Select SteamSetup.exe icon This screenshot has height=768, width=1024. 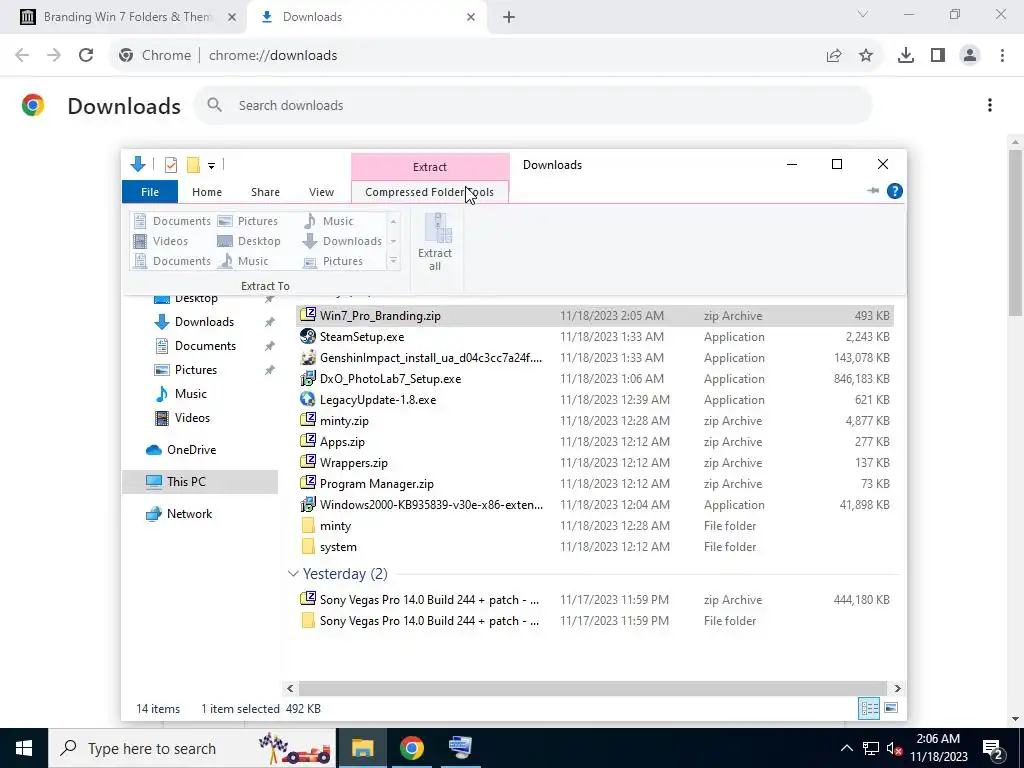308,336
